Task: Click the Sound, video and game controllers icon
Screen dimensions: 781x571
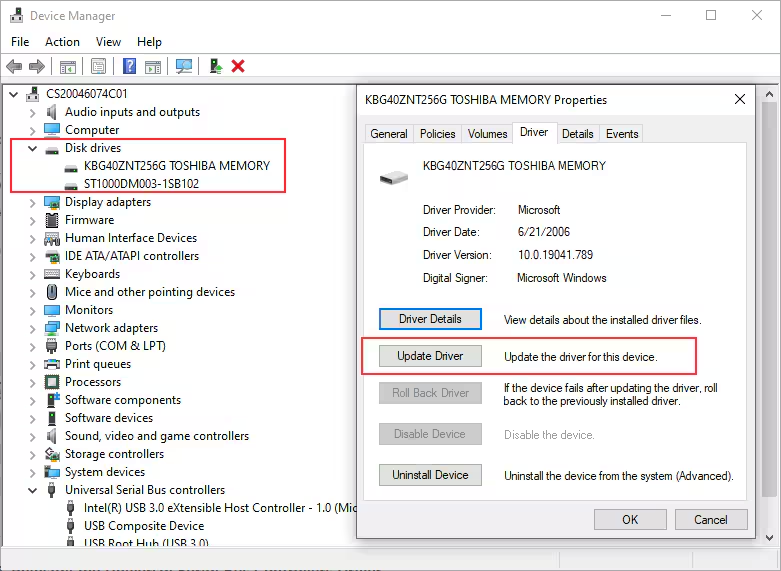Action: 51,436
